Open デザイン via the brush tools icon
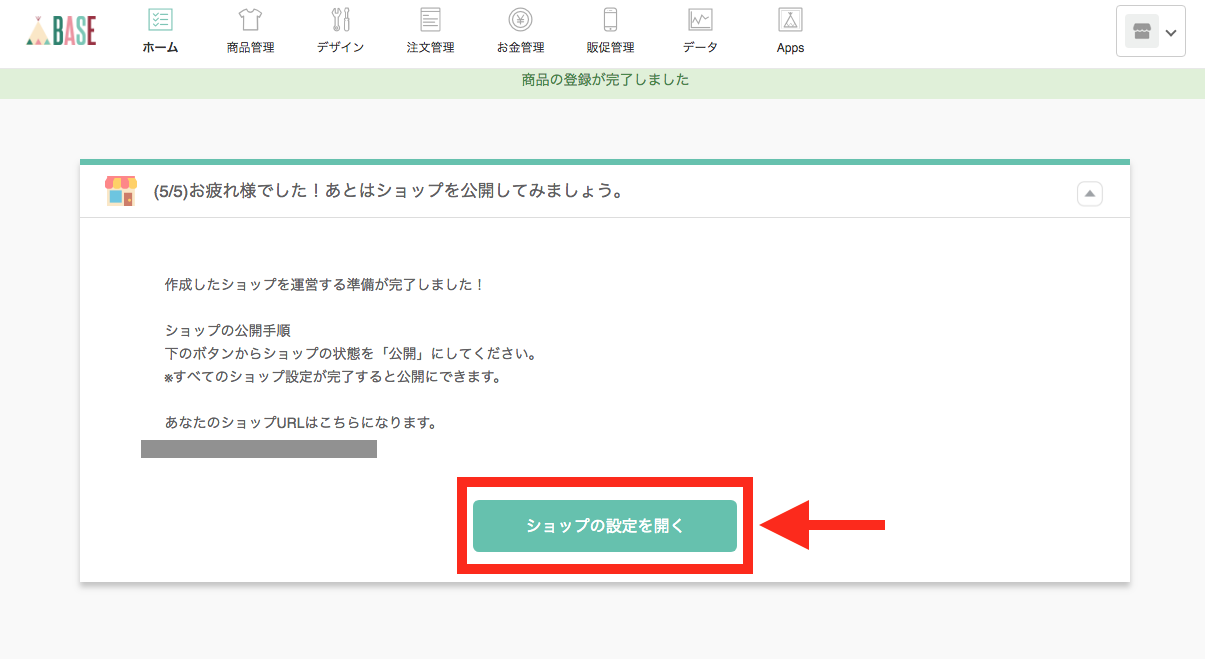Screen dimensions: 1205x659 [x=340, y=19]
